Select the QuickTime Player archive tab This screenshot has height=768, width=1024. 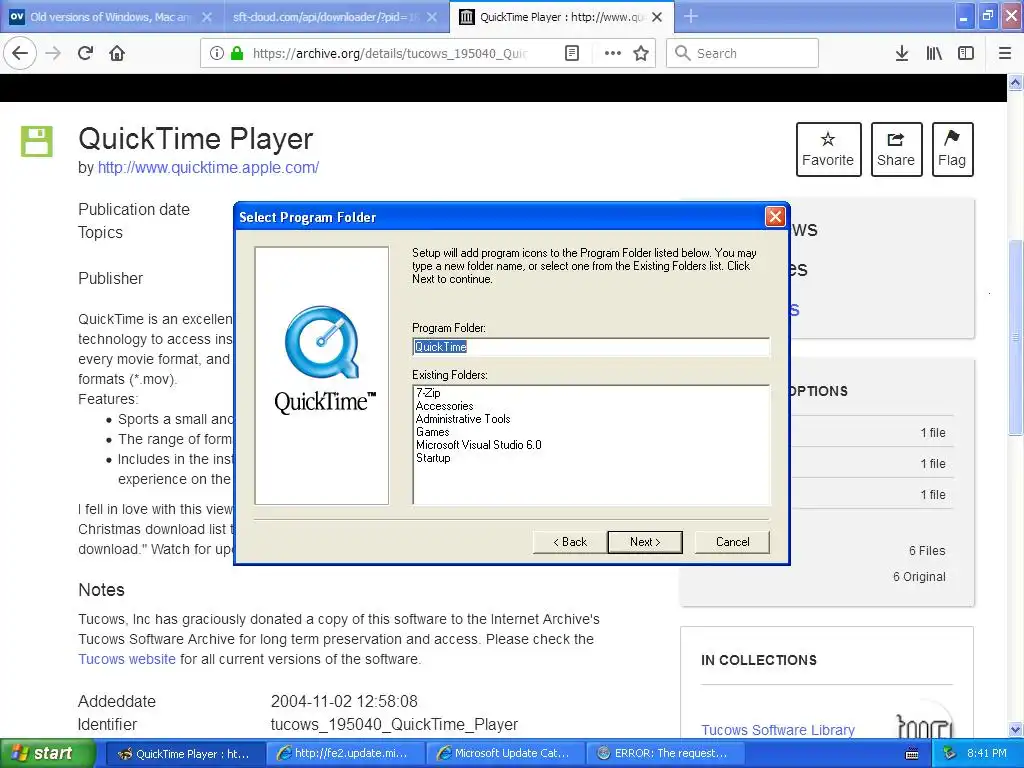click(561, 17)
